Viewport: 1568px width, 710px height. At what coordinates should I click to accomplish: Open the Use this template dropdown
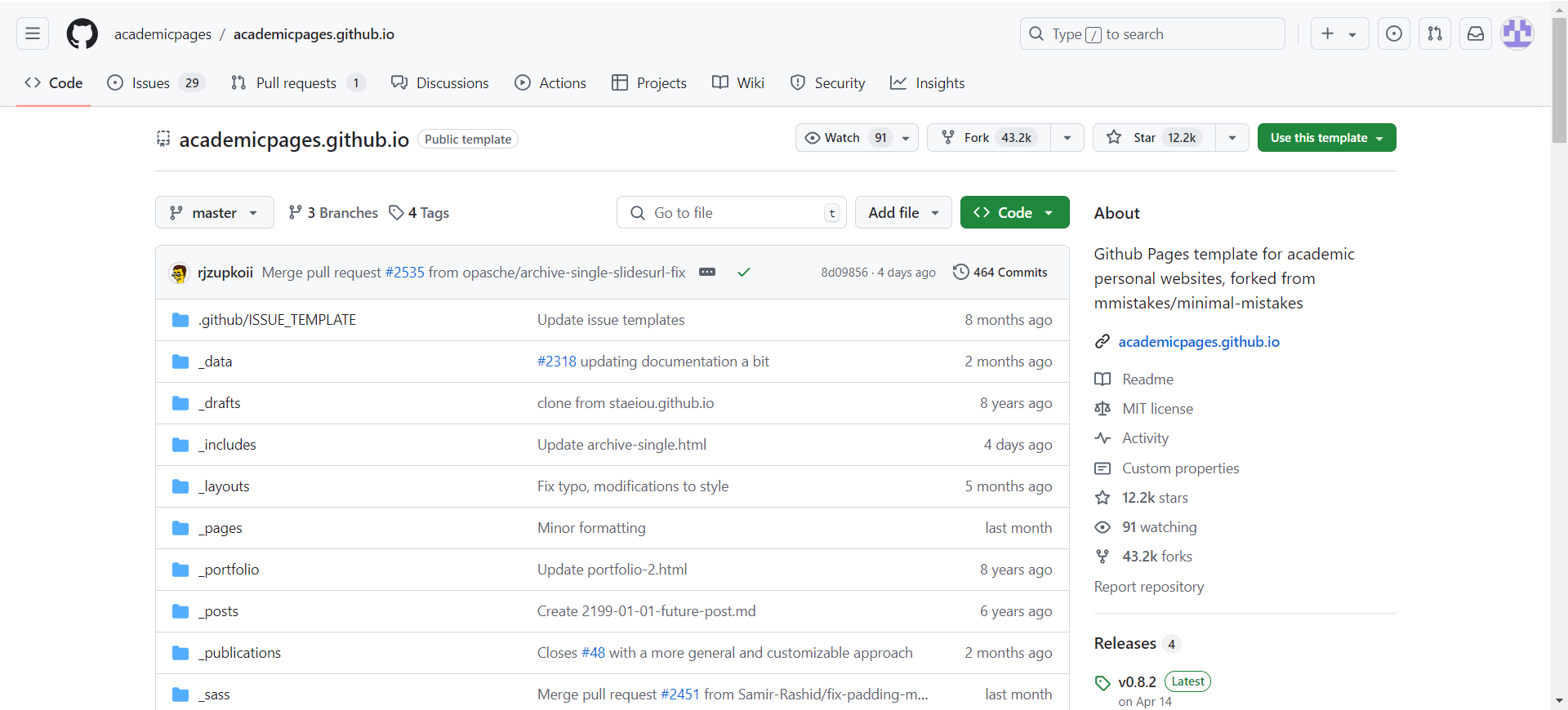pyautogui.click(x=1327, y=137)
